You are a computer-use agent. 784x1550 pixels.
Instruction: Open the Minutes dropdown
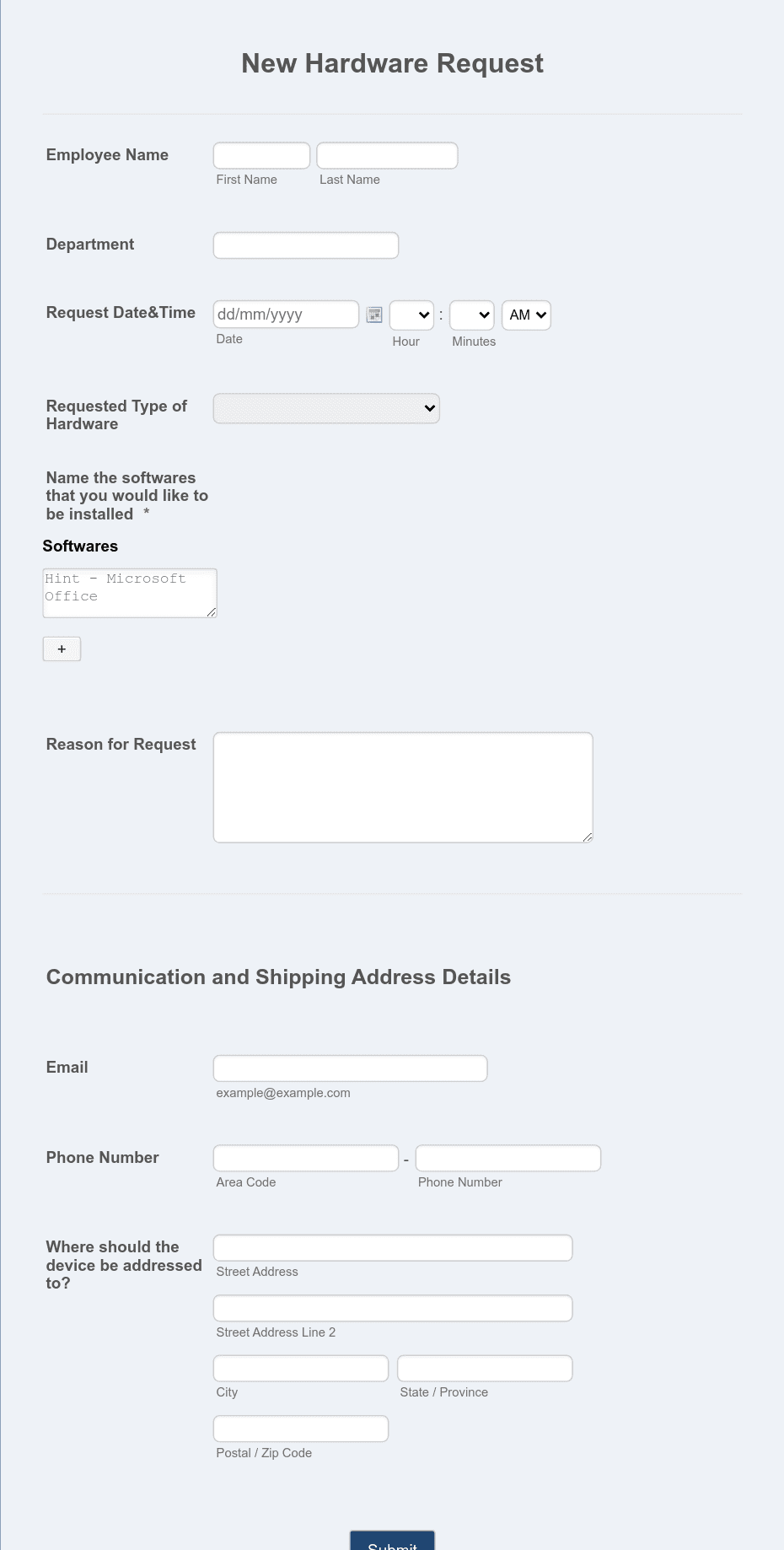[471, 315]
